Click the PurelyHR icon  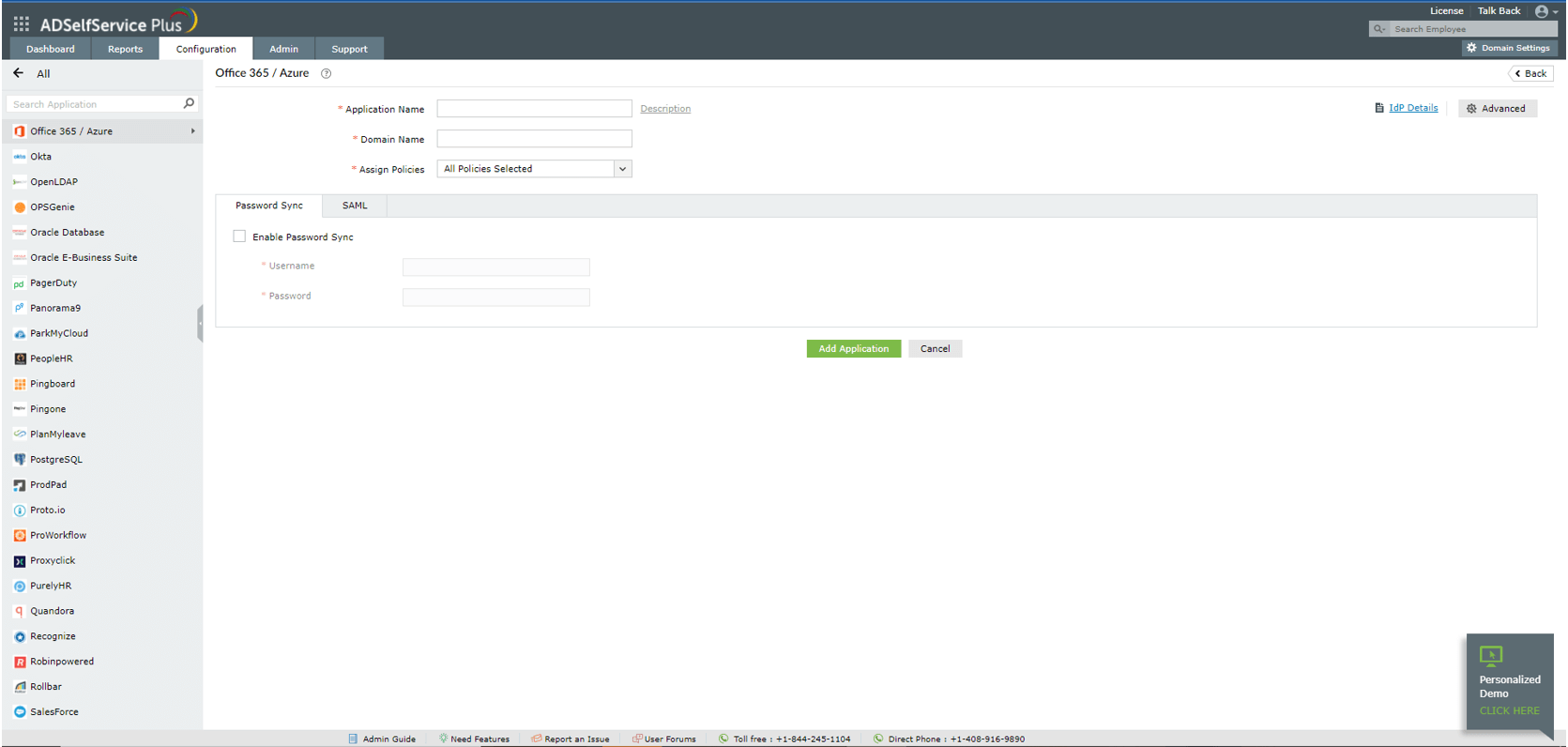coord(20,587)
